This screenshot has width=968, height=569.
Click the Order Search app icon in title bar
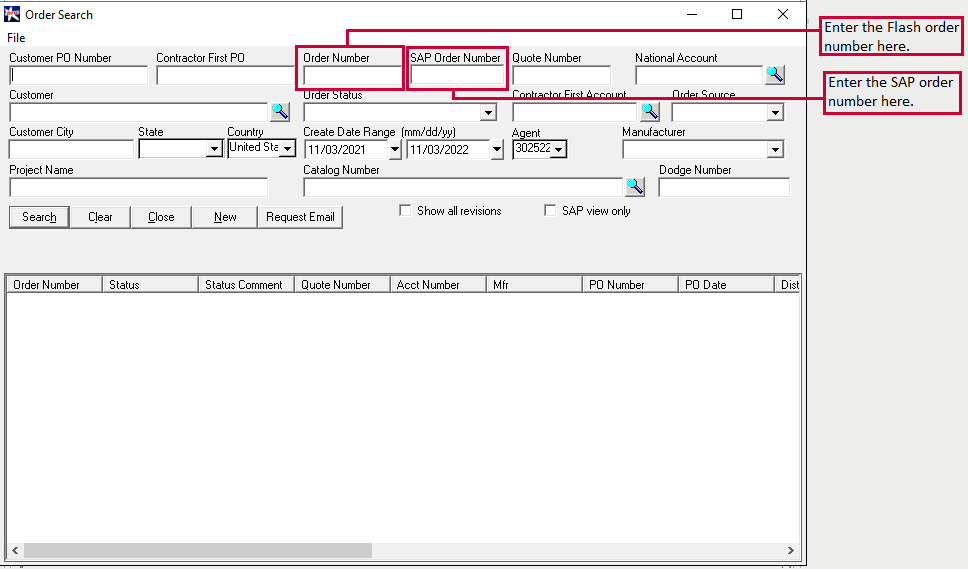(13, 15)
